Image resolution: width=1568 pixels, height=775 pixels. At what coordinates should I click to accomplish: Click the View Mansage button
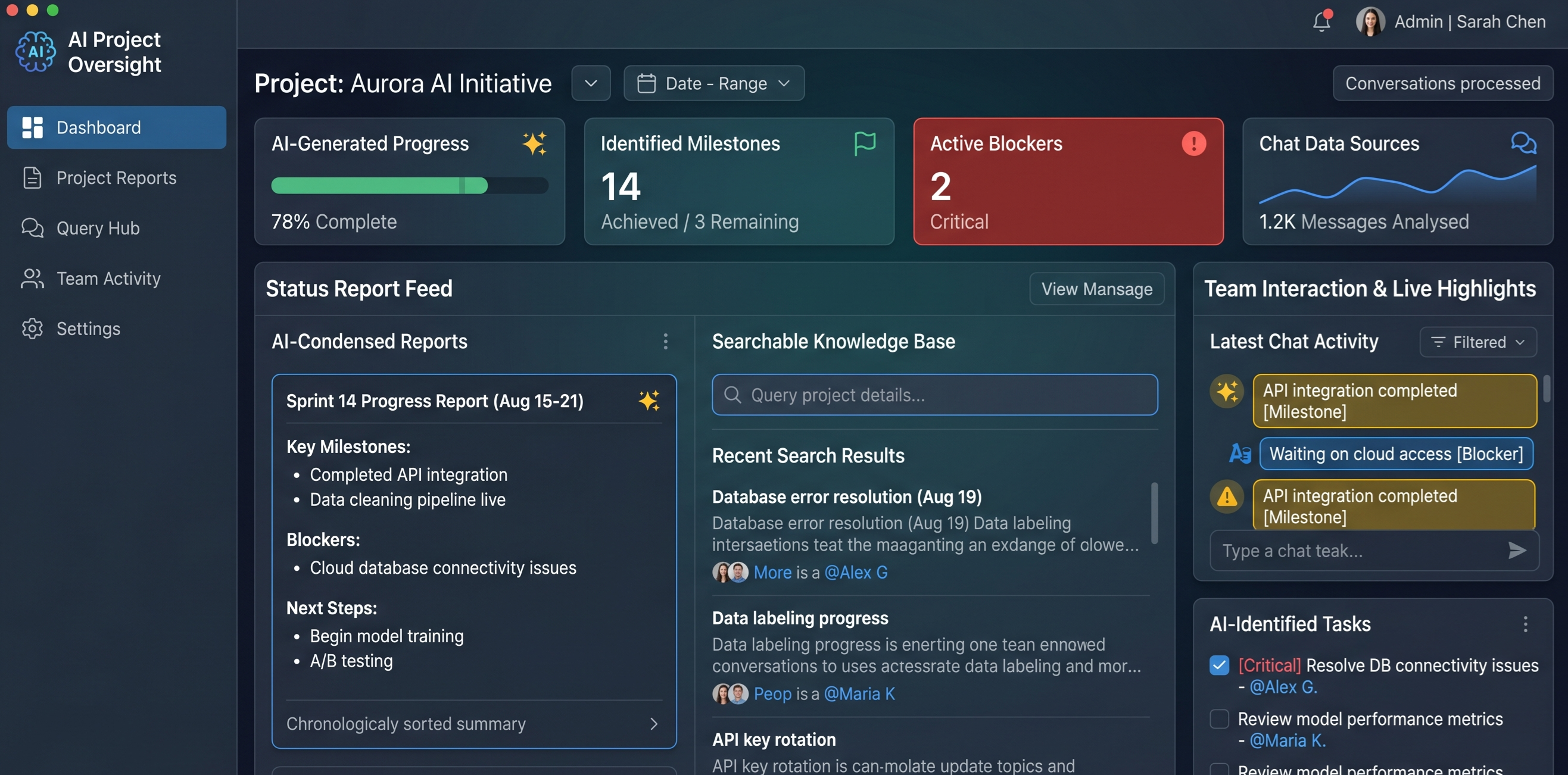(x=1096, y=289)
